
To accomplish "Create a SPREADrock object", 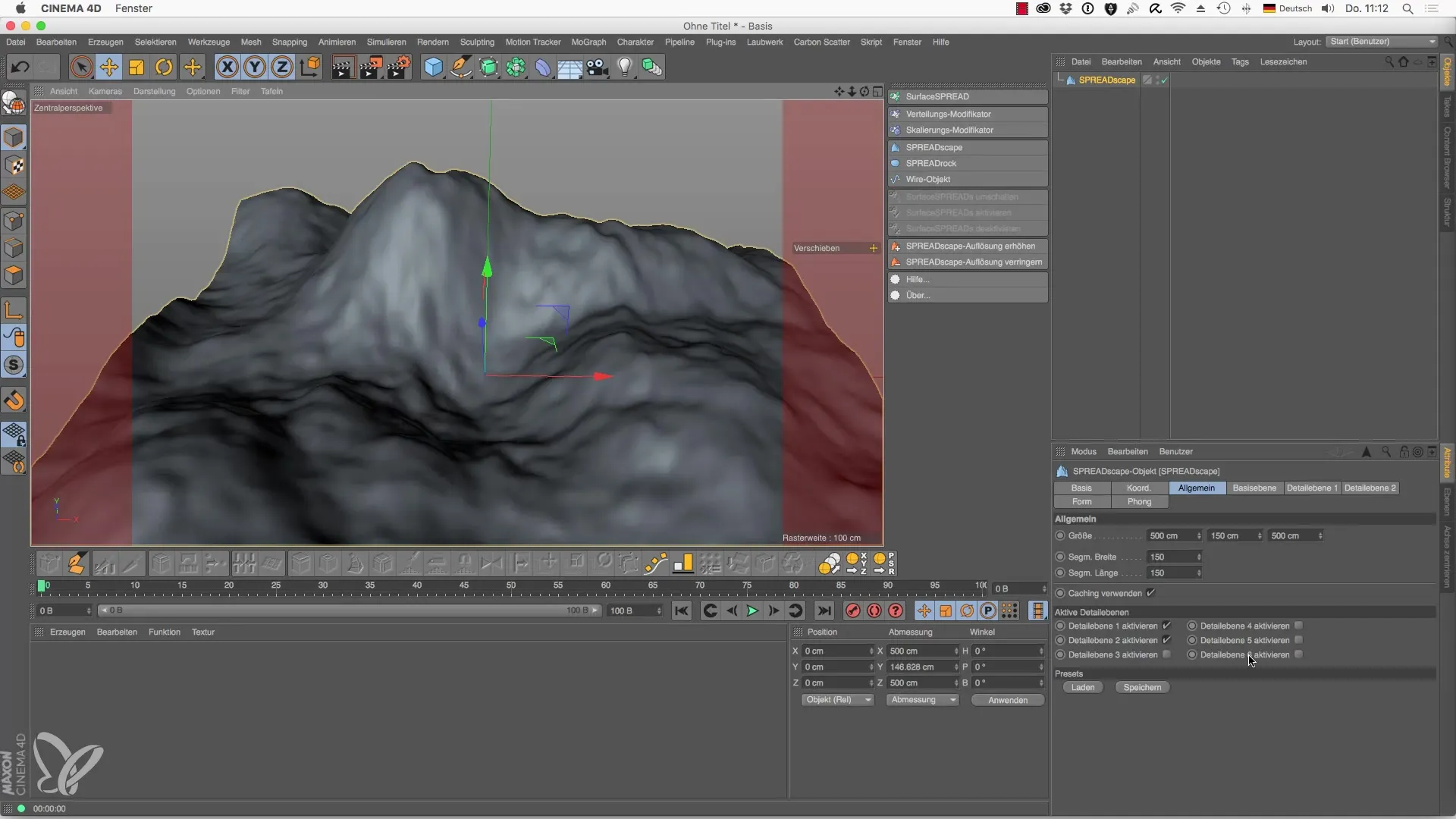I will coord(968,164).
